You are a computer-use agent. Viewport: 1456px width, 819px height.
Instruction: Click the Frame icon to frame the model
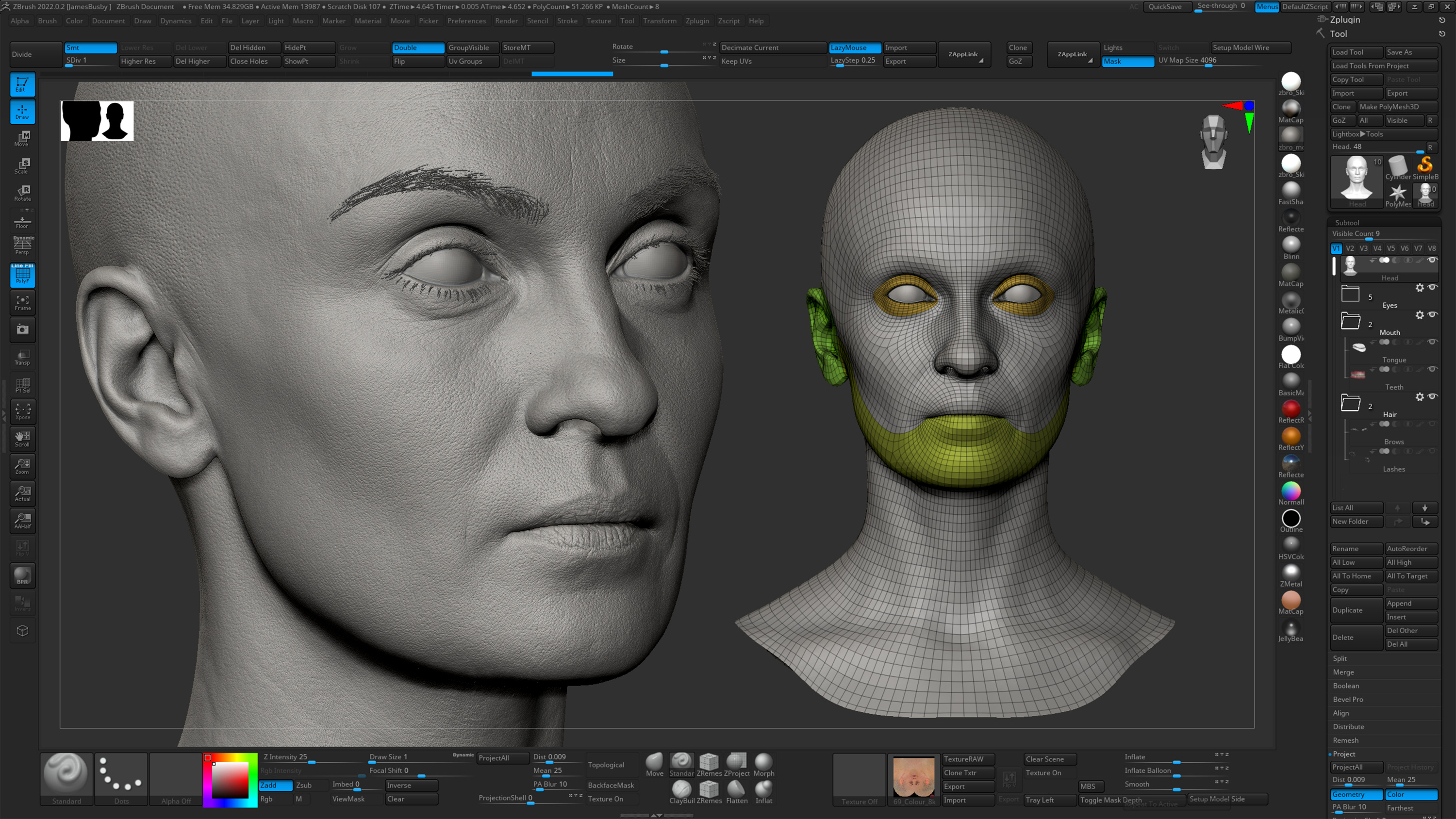click(x=22, y=302)
